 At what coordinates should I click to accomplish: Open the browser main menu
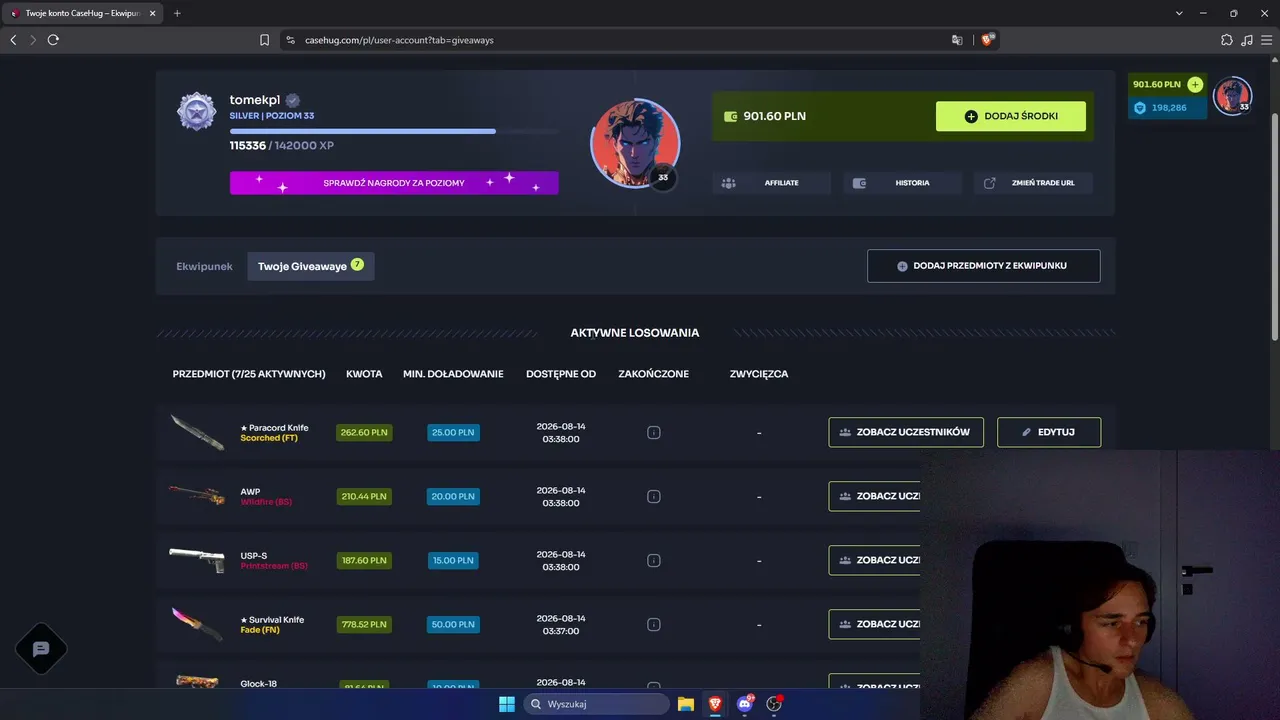[x=1265, y=40]
